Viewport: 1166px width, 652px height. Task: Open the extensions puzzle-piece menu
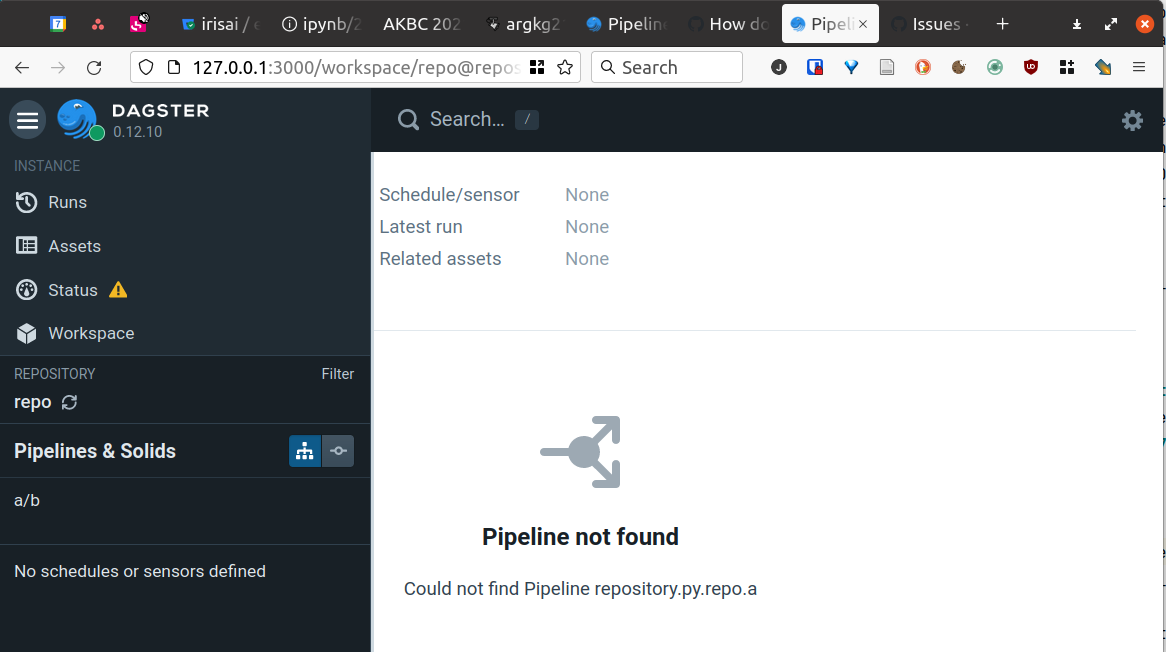[x=1066, y=67]
